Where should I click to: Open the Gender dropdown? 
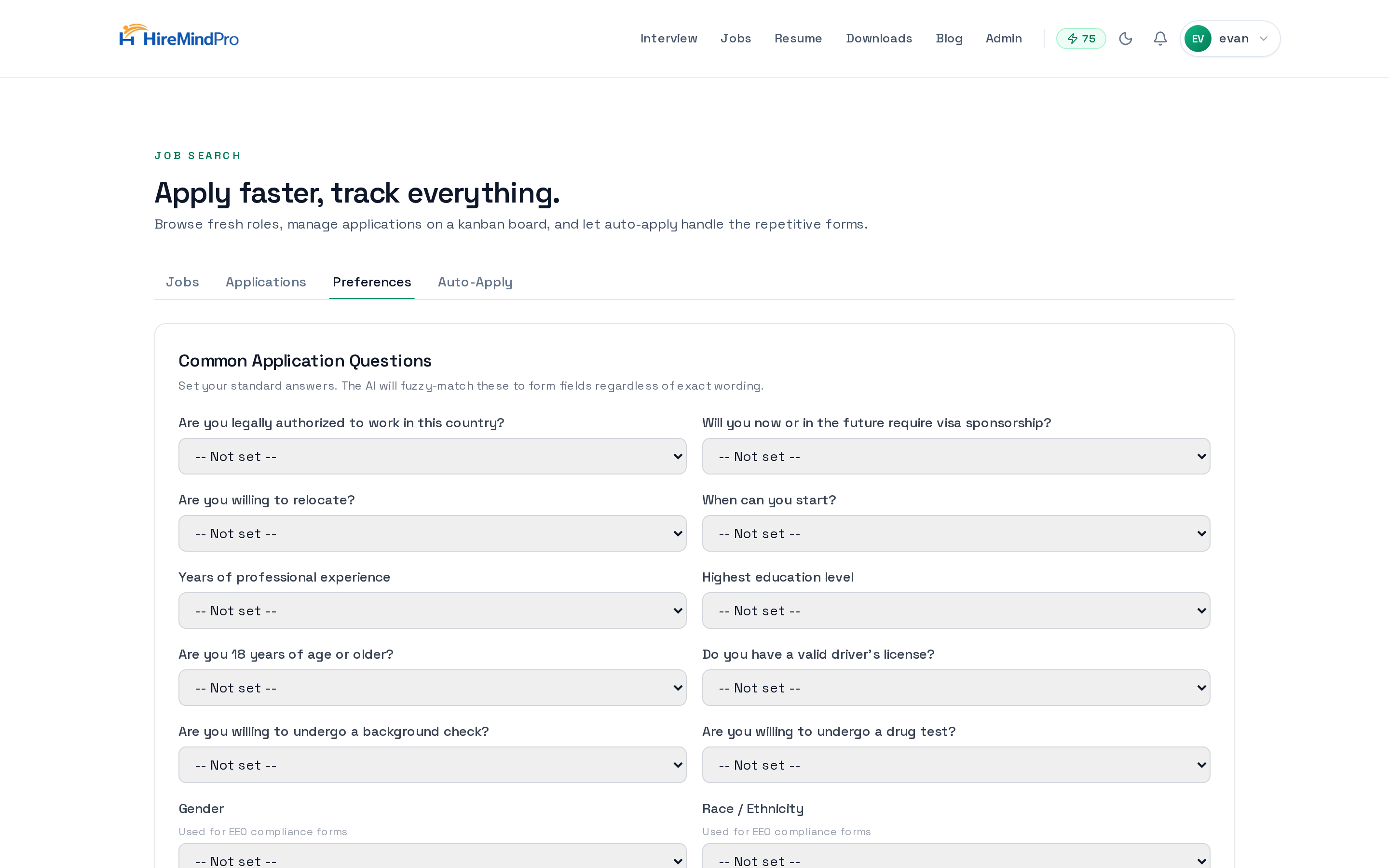click(x=432, y=856)
